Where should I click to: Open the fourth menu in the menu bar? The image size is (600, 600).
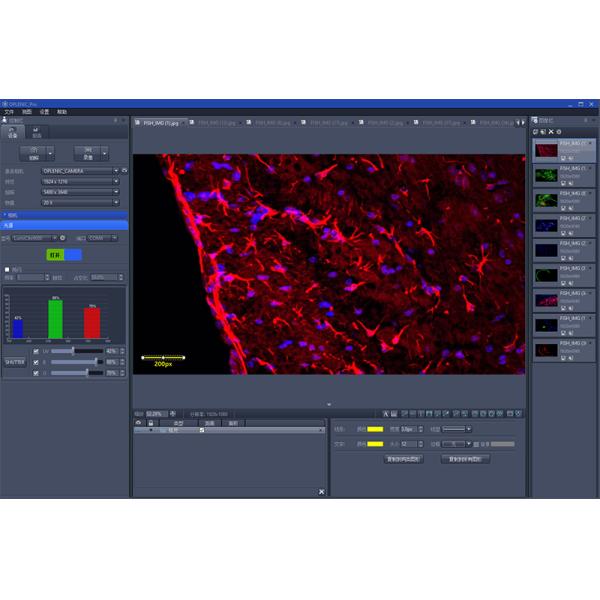click(x=62, y=112)
